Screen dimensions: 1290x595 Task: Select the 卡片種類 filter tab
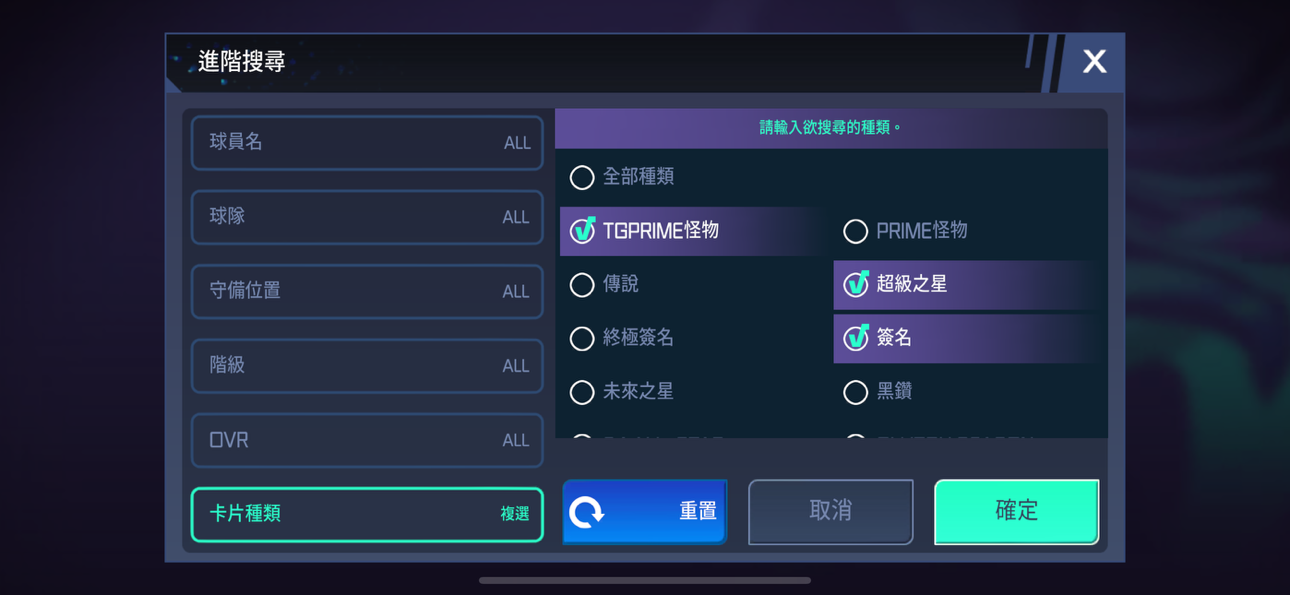point(367,514)
